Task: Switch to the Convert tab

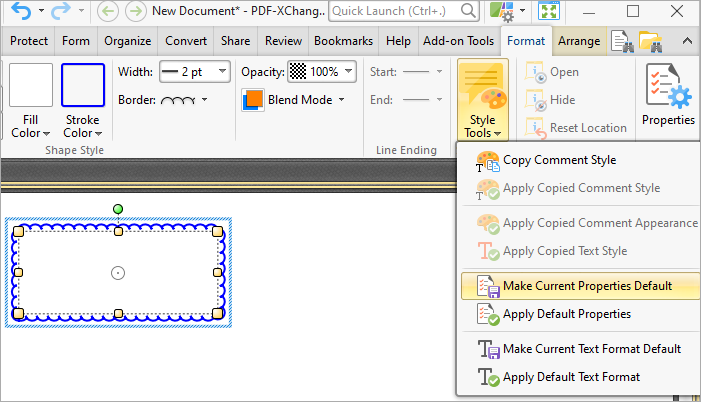Action: pyautogui.click(x=186, y=41)
